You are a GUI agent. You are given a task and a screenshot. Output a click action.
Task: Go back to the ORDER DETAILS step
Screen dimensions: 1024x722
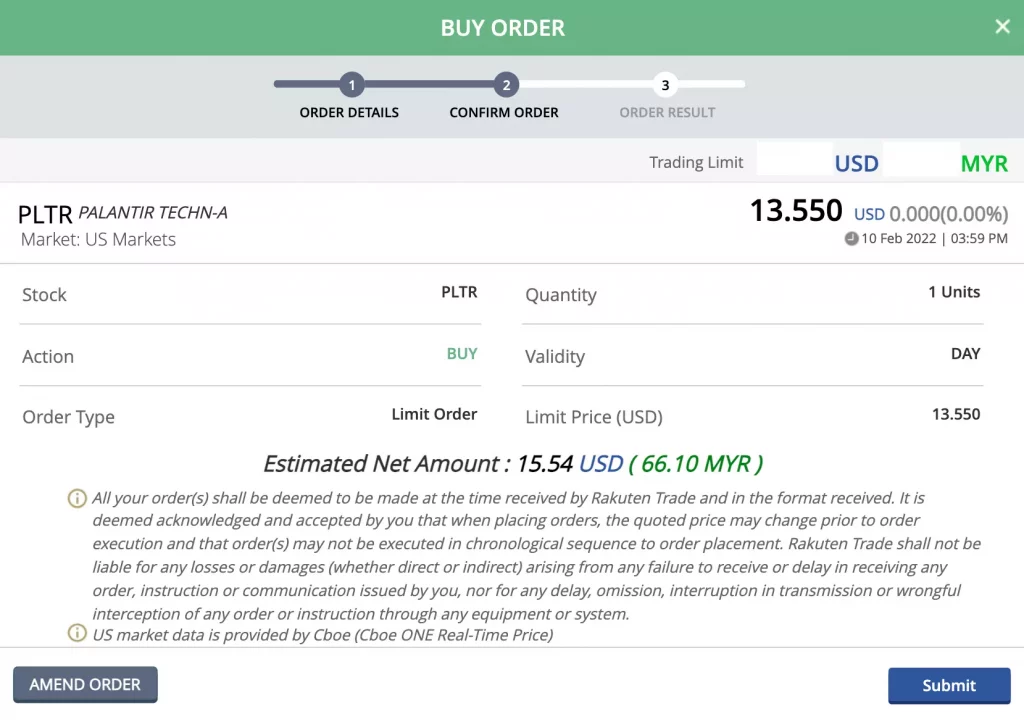point(349,113)
